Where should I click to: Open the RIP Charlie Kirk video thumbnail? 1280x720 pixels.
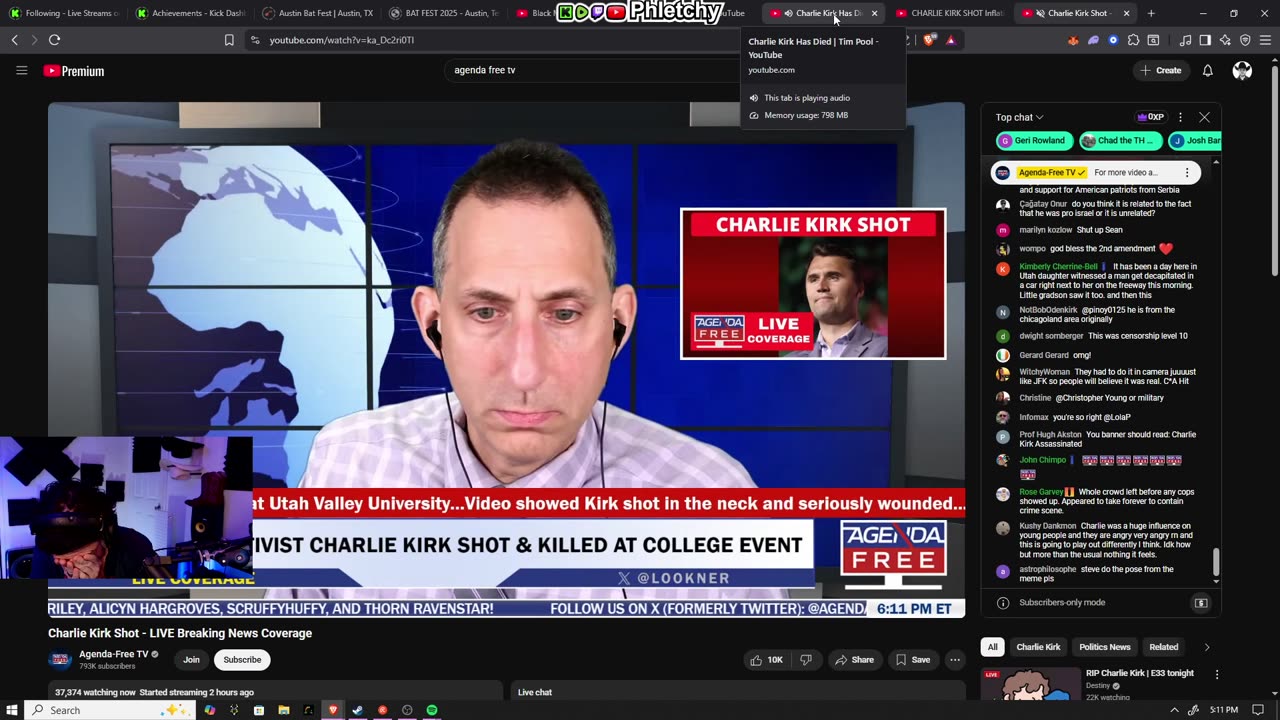pos(1030,684)
